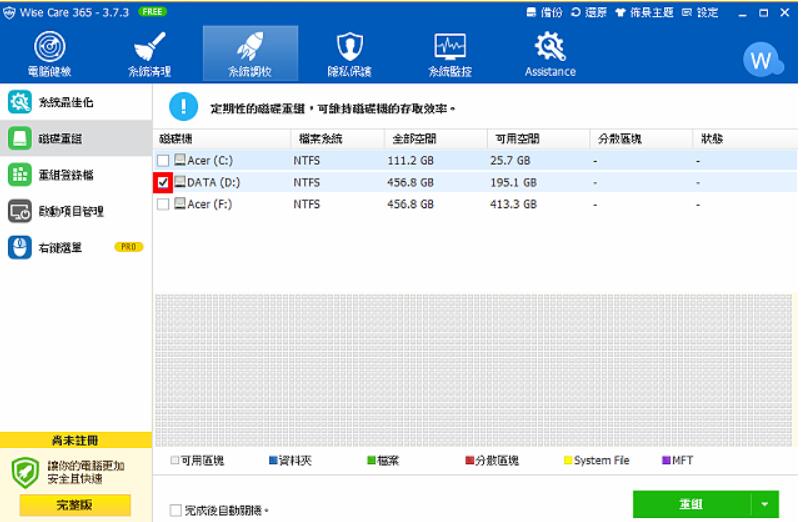Select the System Tuneup rocket icon
Viewport: 801px width, 522px height.
(250, 46)
